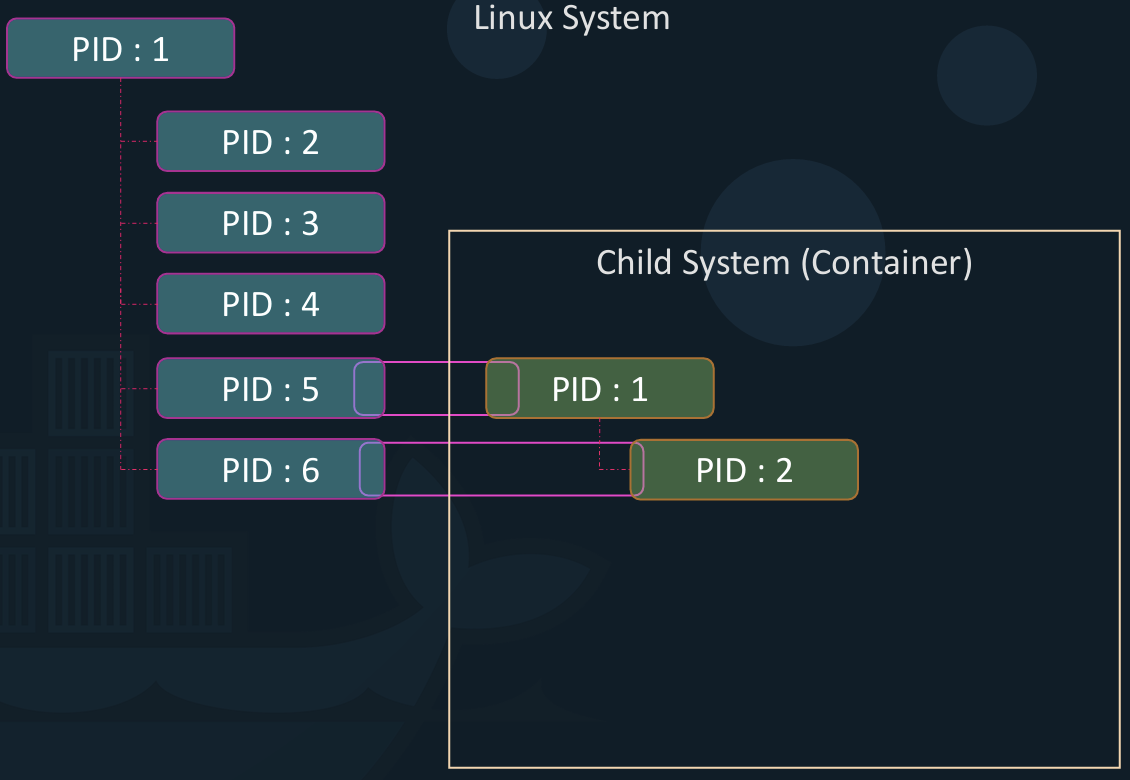This screenshot has height=780, width=1130.
Task: Click the PID : 3 process box
Action: click(270, 223)
